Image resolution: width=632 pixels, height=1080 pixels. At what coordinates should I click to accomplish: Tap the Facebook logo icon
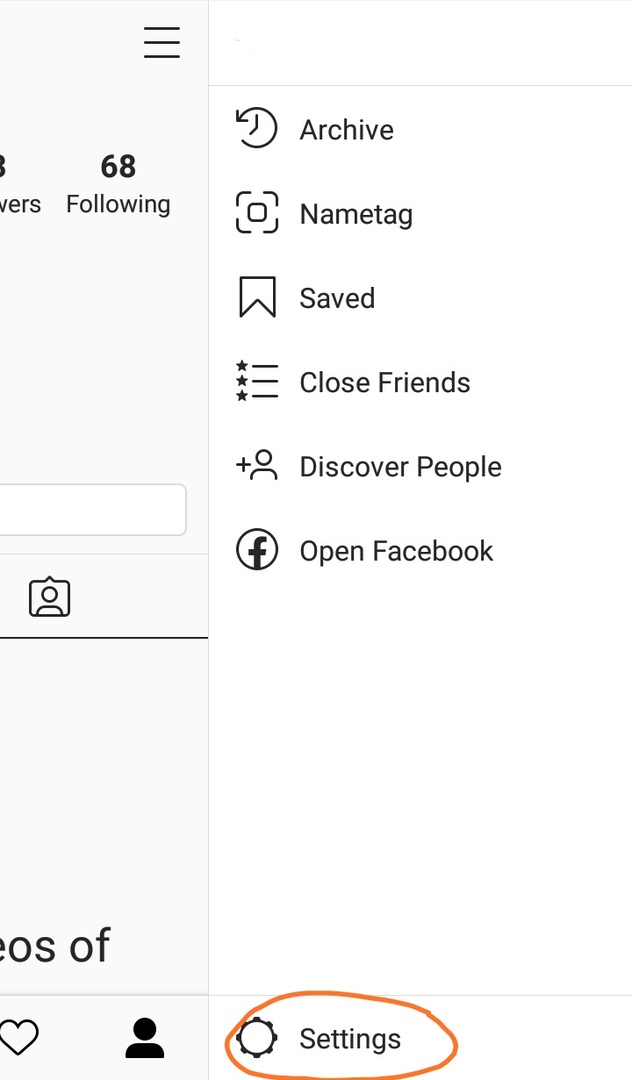[256, 550]
